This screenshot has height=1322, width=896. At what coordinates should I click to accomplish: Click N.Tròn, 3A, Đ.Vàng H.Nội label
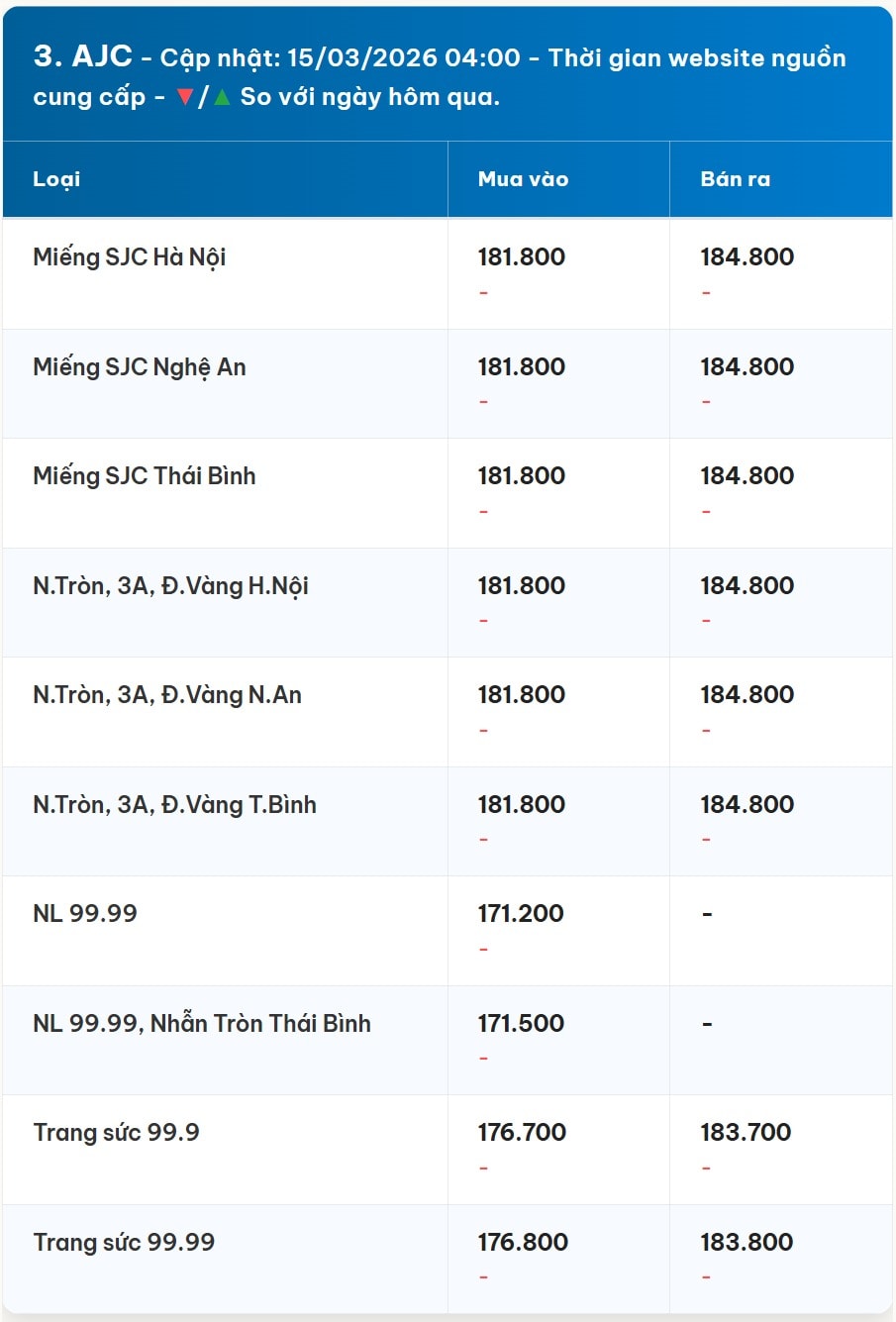(171, 586)
